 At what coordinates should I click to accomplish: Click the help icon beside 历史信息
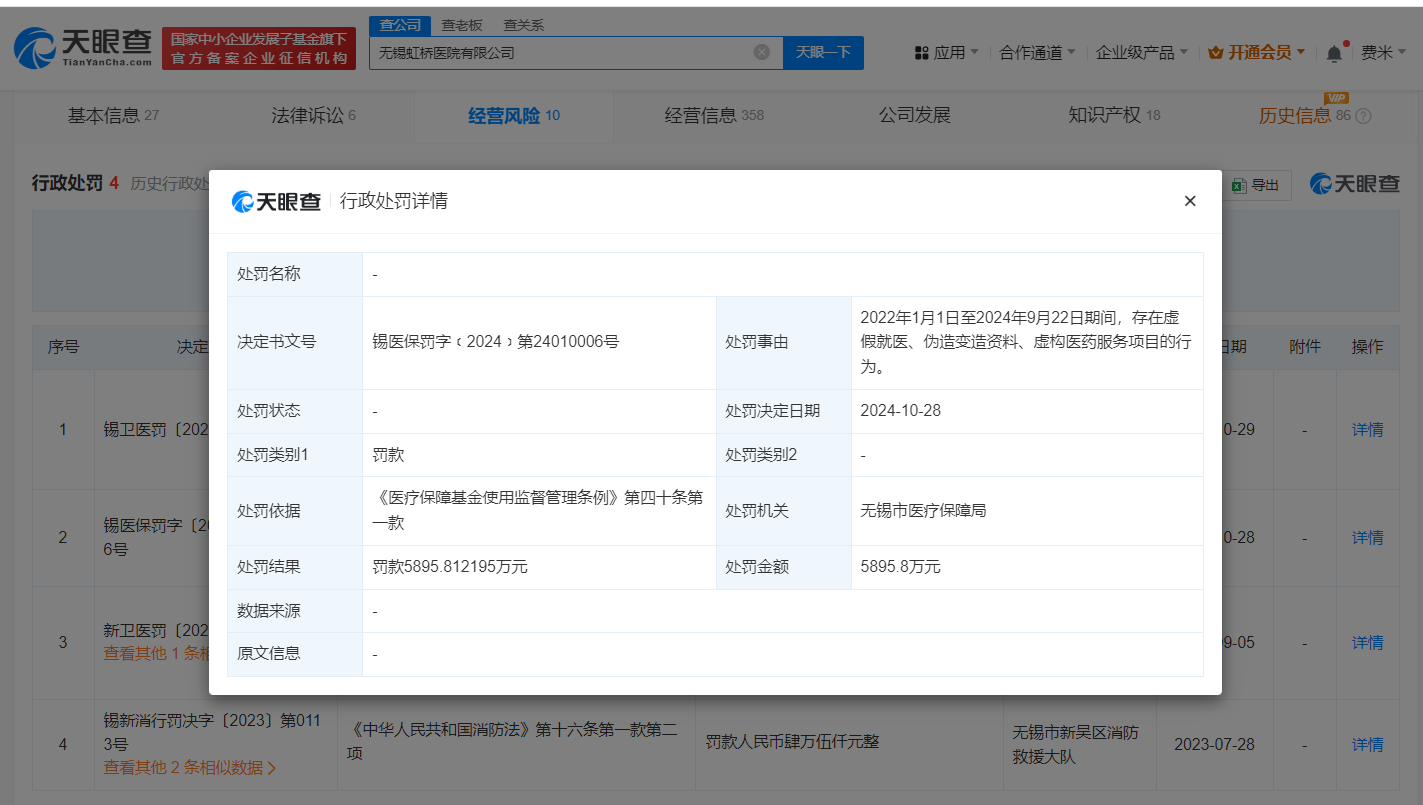(1363, 116)
